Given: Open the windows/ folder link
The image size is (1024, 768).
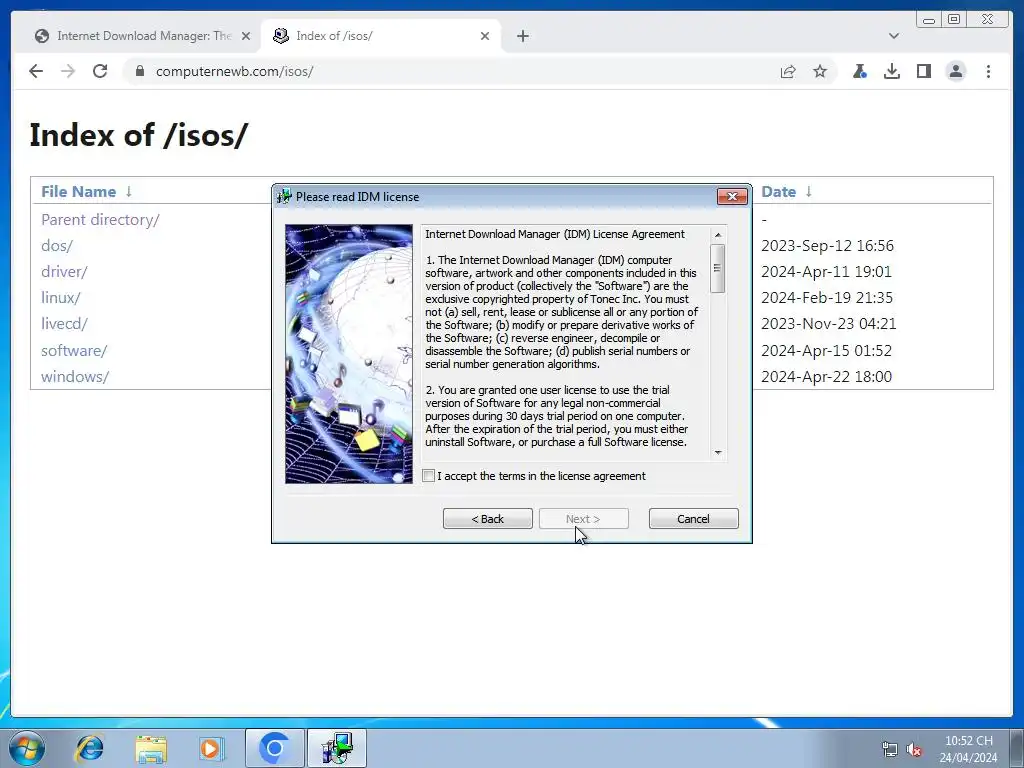Looking at the screenshot, I should pyautogui.click(x=75, y=377).
